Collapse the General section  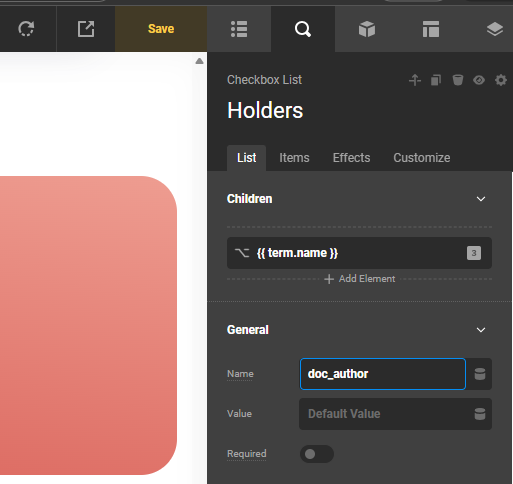tap(481, 330)
